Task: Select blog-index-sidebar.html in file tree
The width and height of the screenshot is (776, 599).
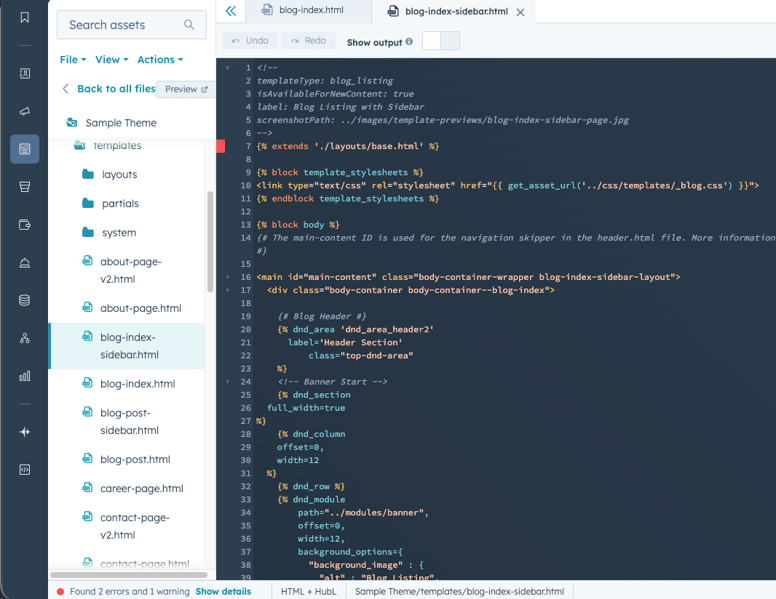Action: 128,346
